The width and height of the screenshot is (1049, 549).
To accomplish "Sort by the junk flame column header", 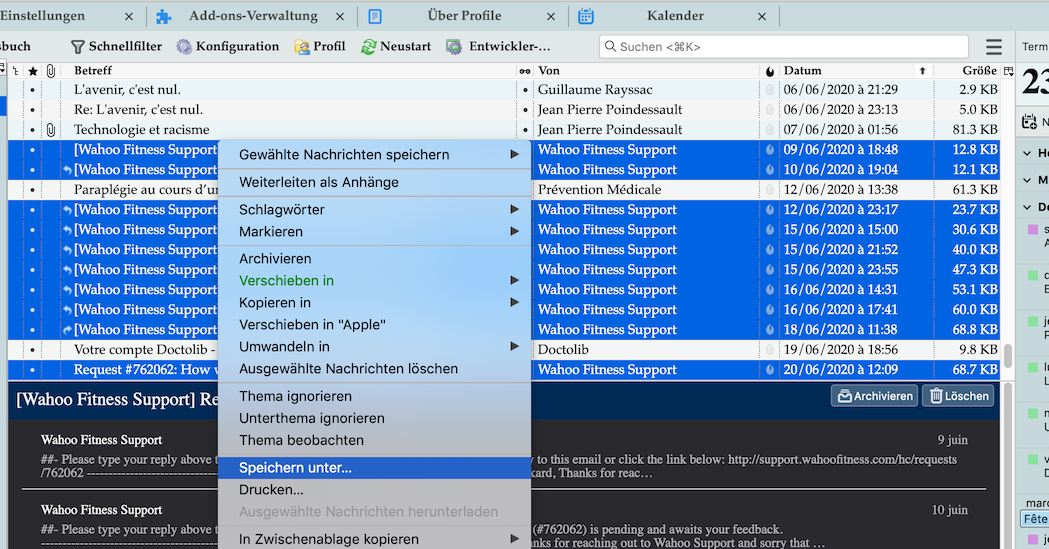I will coord(770,71).
